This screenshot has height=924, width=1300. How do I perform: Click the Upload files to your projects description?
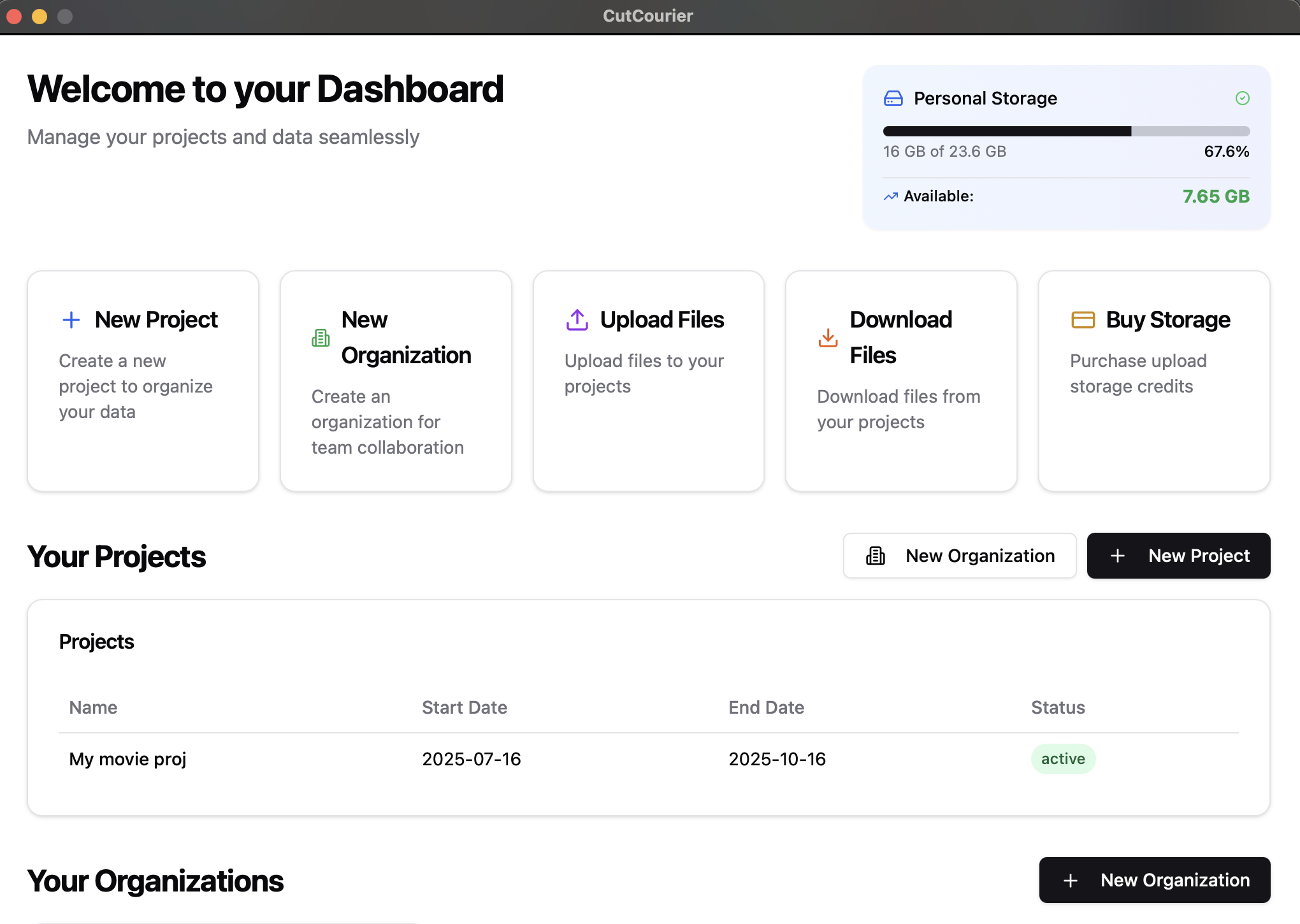[x=644, y=373]
